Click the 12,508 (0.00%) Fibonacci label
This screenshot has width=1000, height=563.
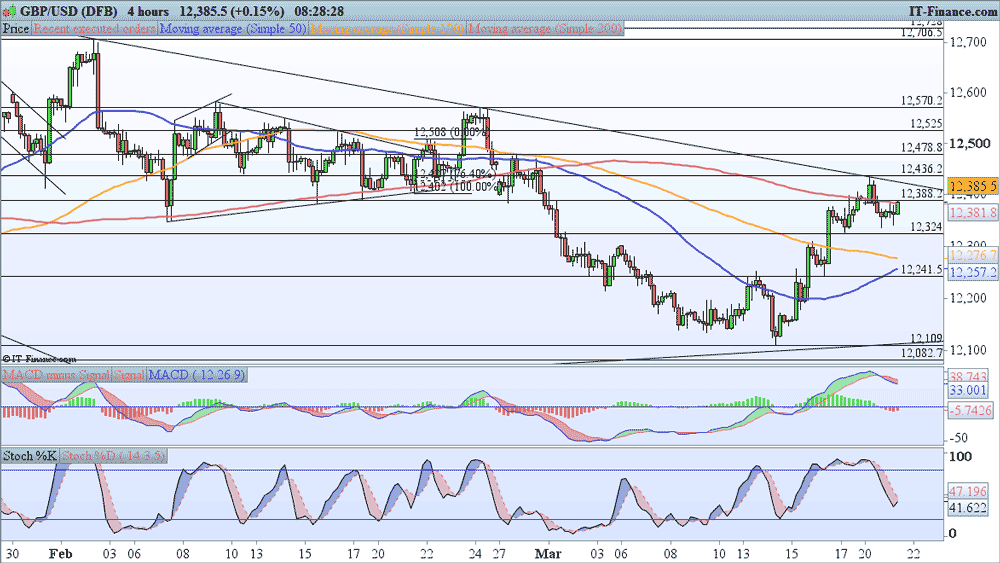[451, 133]
